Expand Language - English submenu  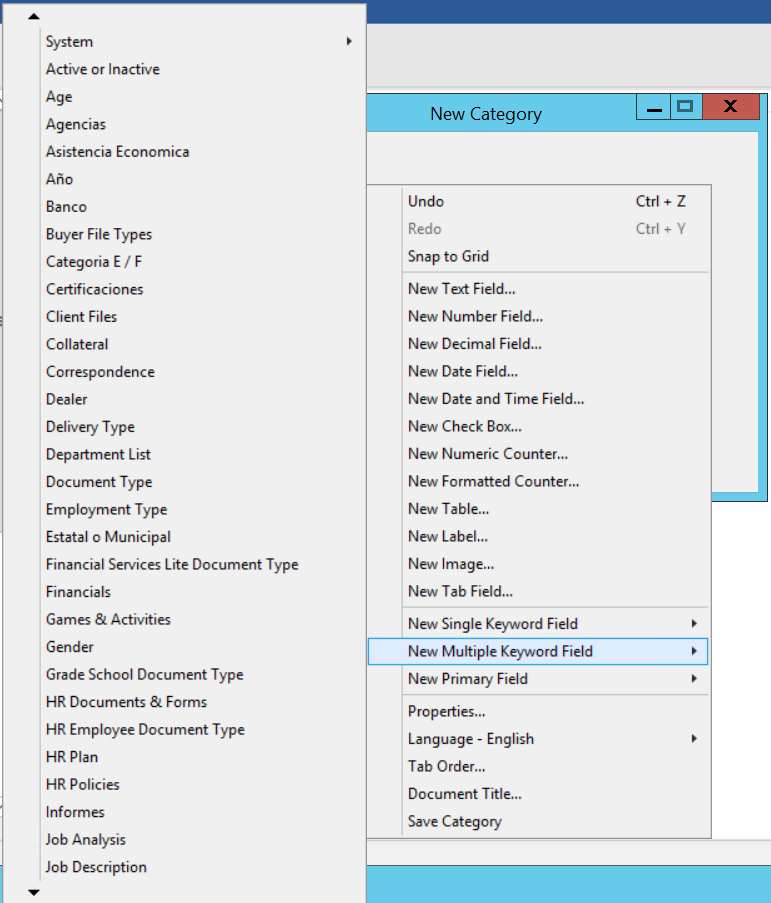538,739
